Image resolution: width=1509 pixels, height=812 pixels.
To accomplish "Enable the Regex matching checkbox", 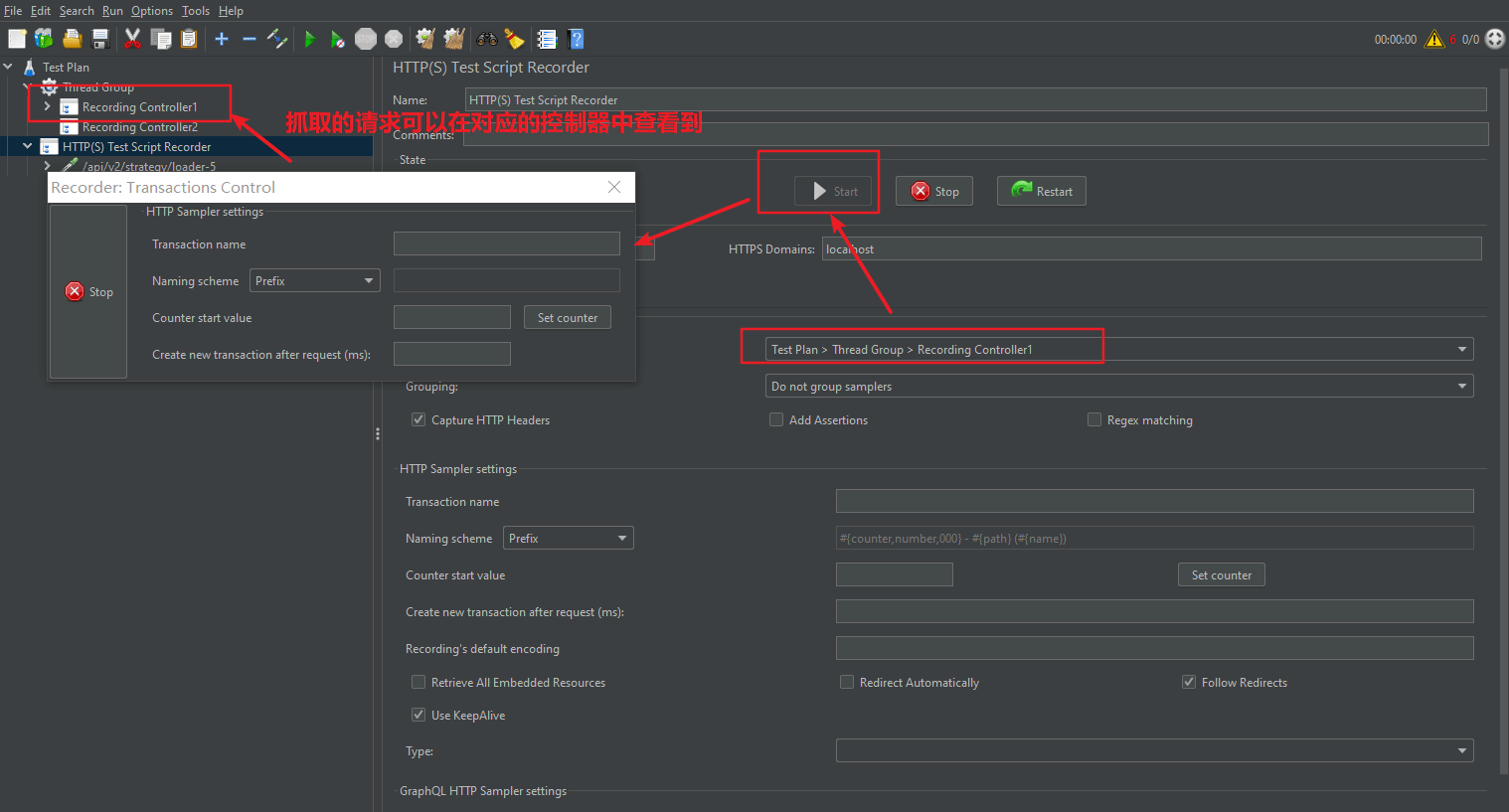I will tap(1094, 419).
